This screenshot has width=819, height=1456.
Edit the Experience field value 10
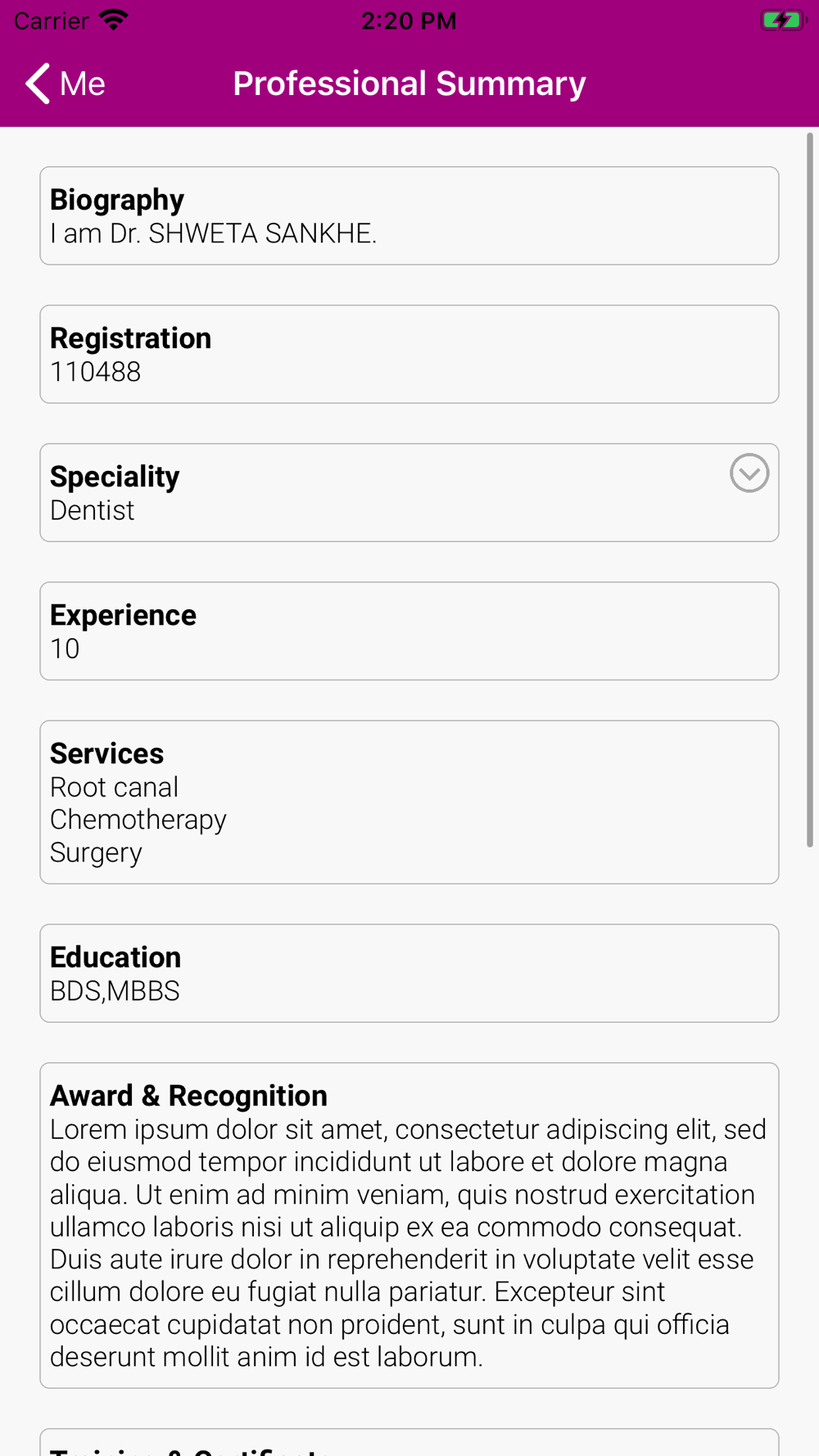(409, 631)
